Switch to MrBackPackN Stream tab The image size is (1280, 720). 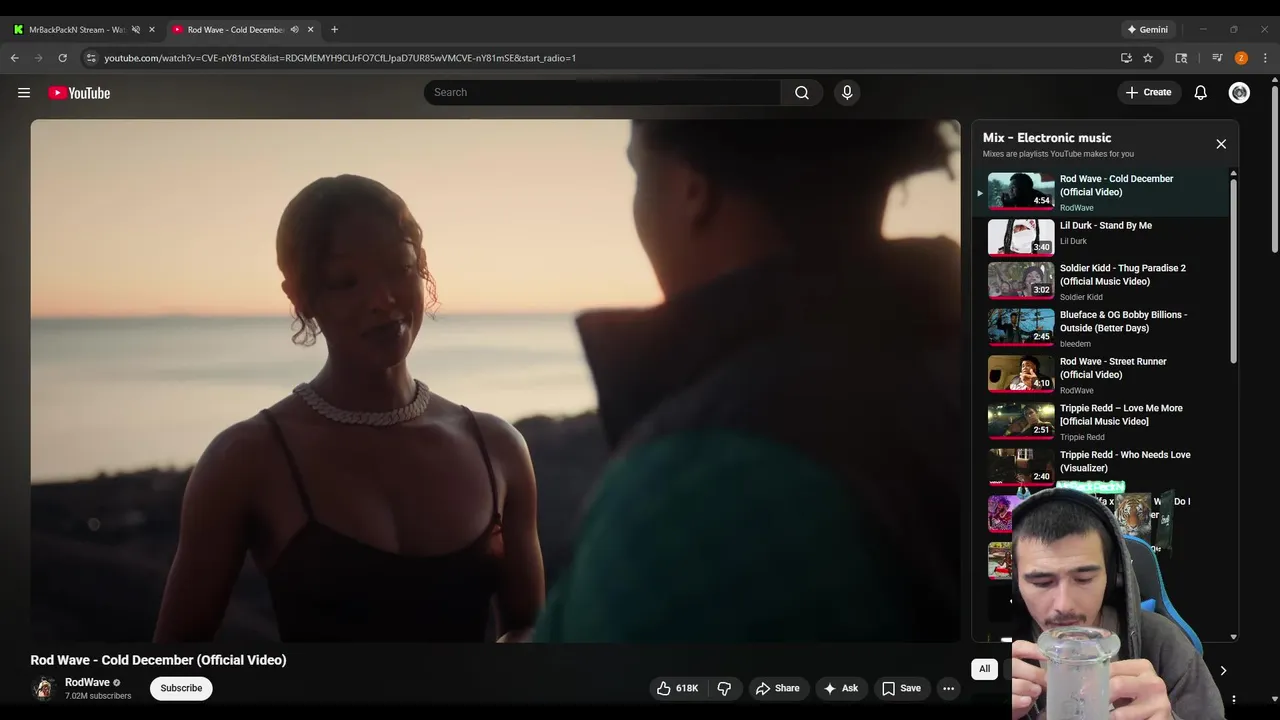coord(82,30)
